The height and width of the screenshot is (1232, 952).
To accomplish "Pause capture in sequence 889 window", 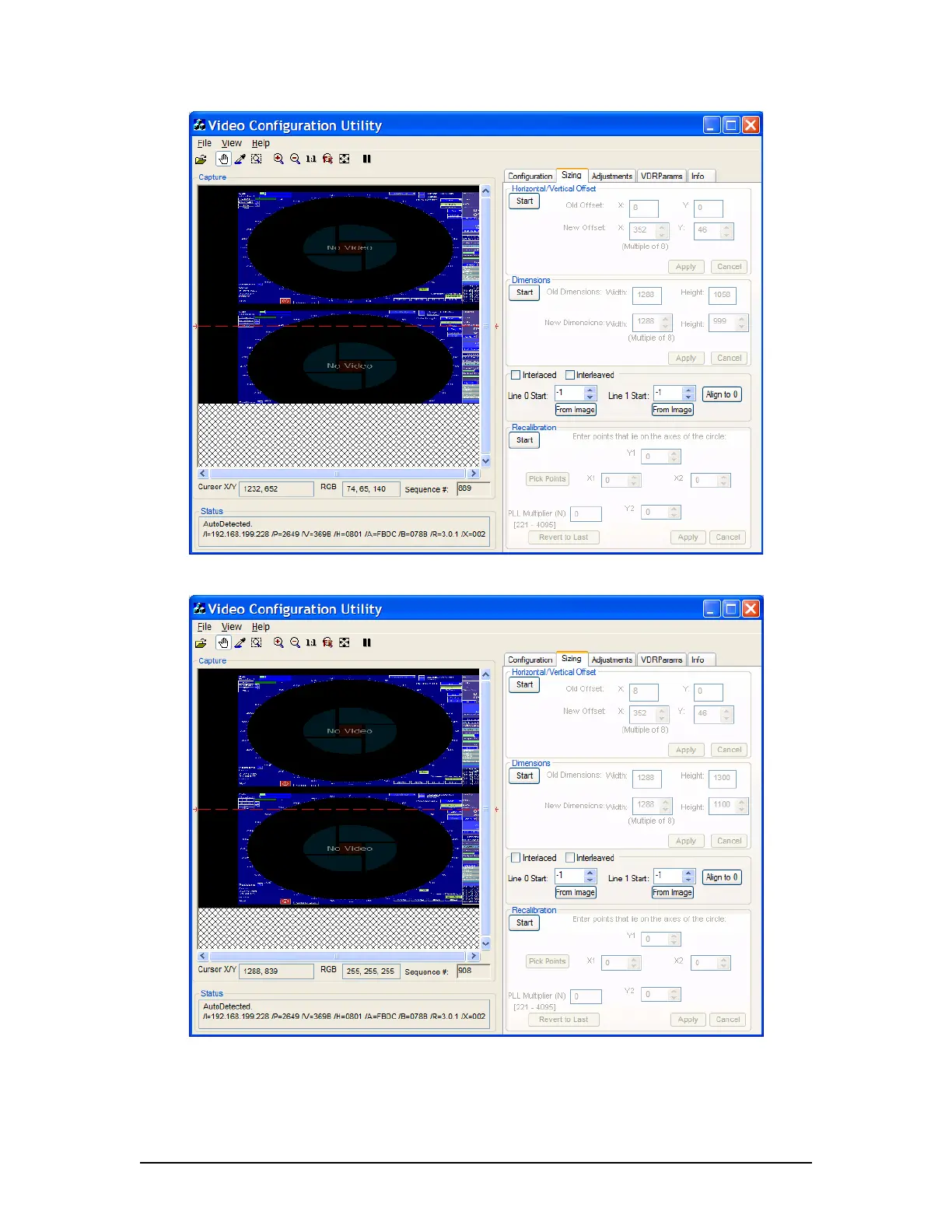I will 366,159.
